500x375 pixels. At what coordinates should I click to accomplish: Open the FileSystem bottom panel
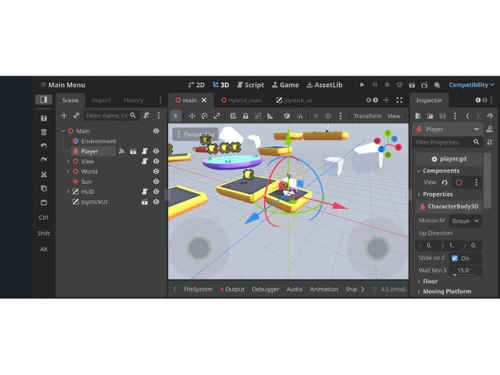click(198, 289)
